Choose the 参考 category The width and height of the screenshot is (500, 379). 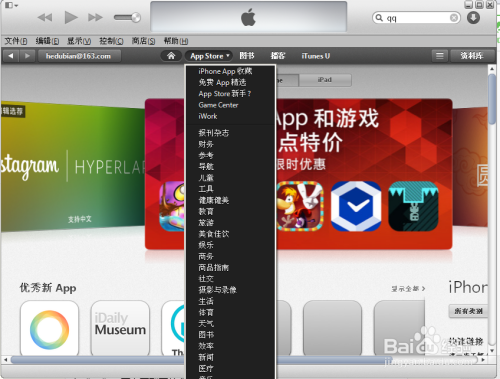click(206, 155)
